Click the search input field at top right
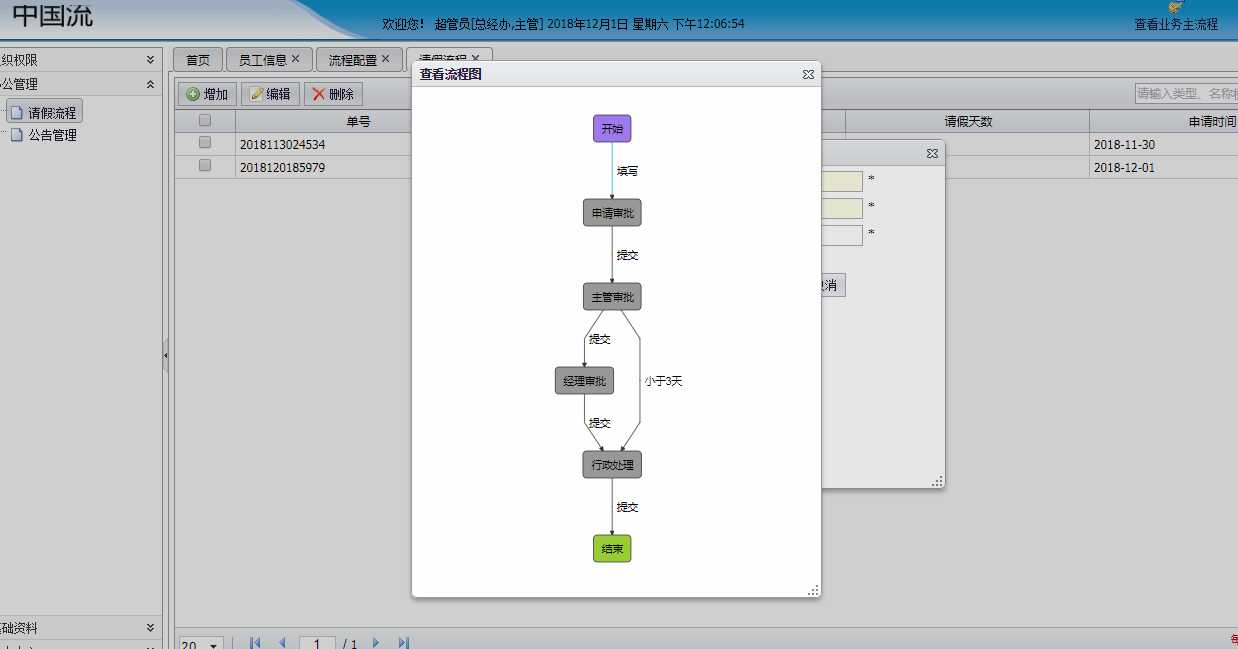Image resolution: width=1238 pixels, height=649 pixels. 1186,93
